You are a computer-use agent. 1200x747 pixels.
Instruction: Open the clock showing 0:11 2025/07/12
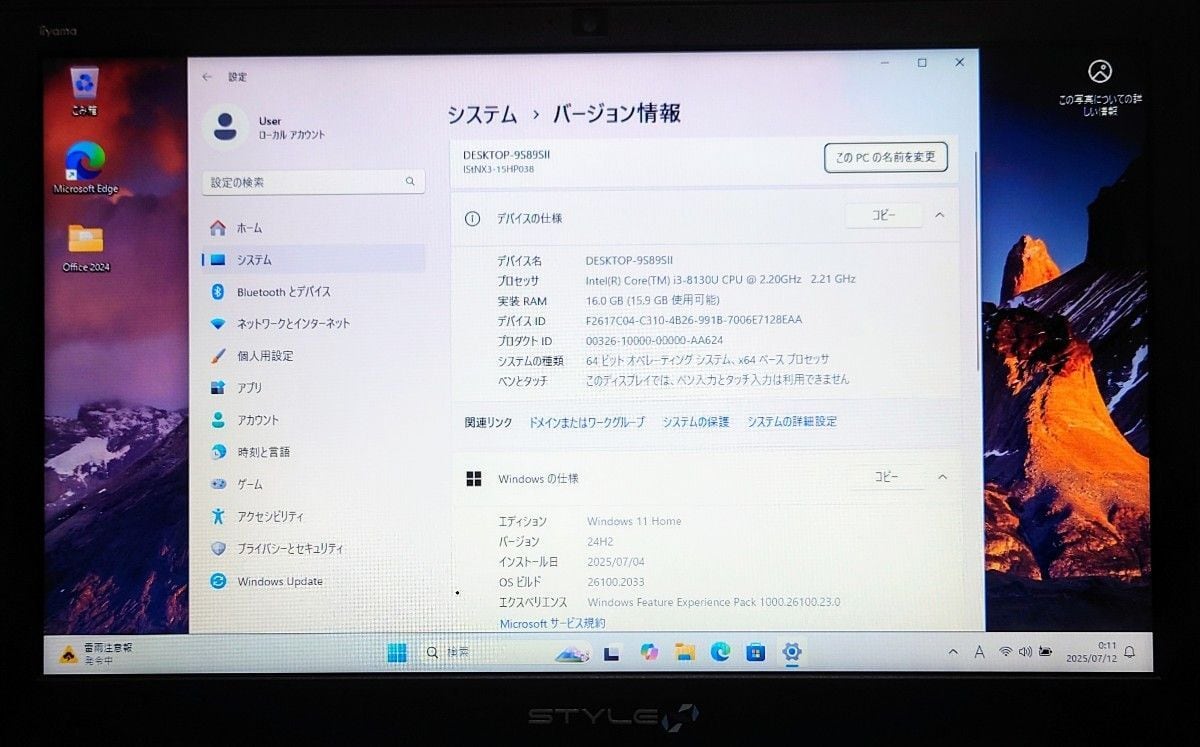click(1090, 652)
